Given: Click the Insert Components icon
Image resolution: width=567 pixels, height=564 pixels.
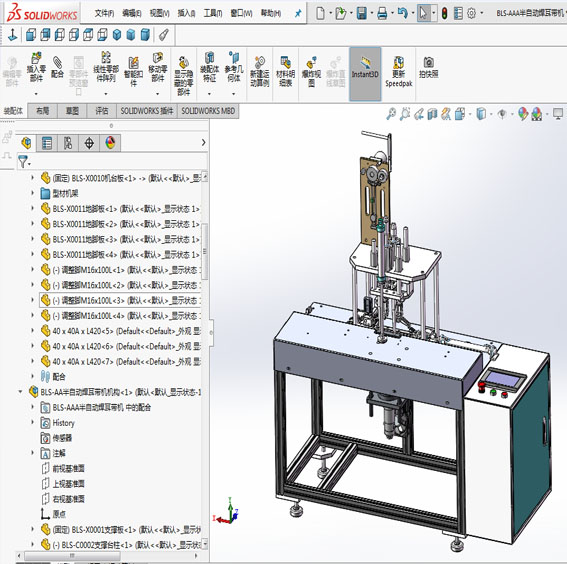Looking at the screenshot, I should point(36,67).
